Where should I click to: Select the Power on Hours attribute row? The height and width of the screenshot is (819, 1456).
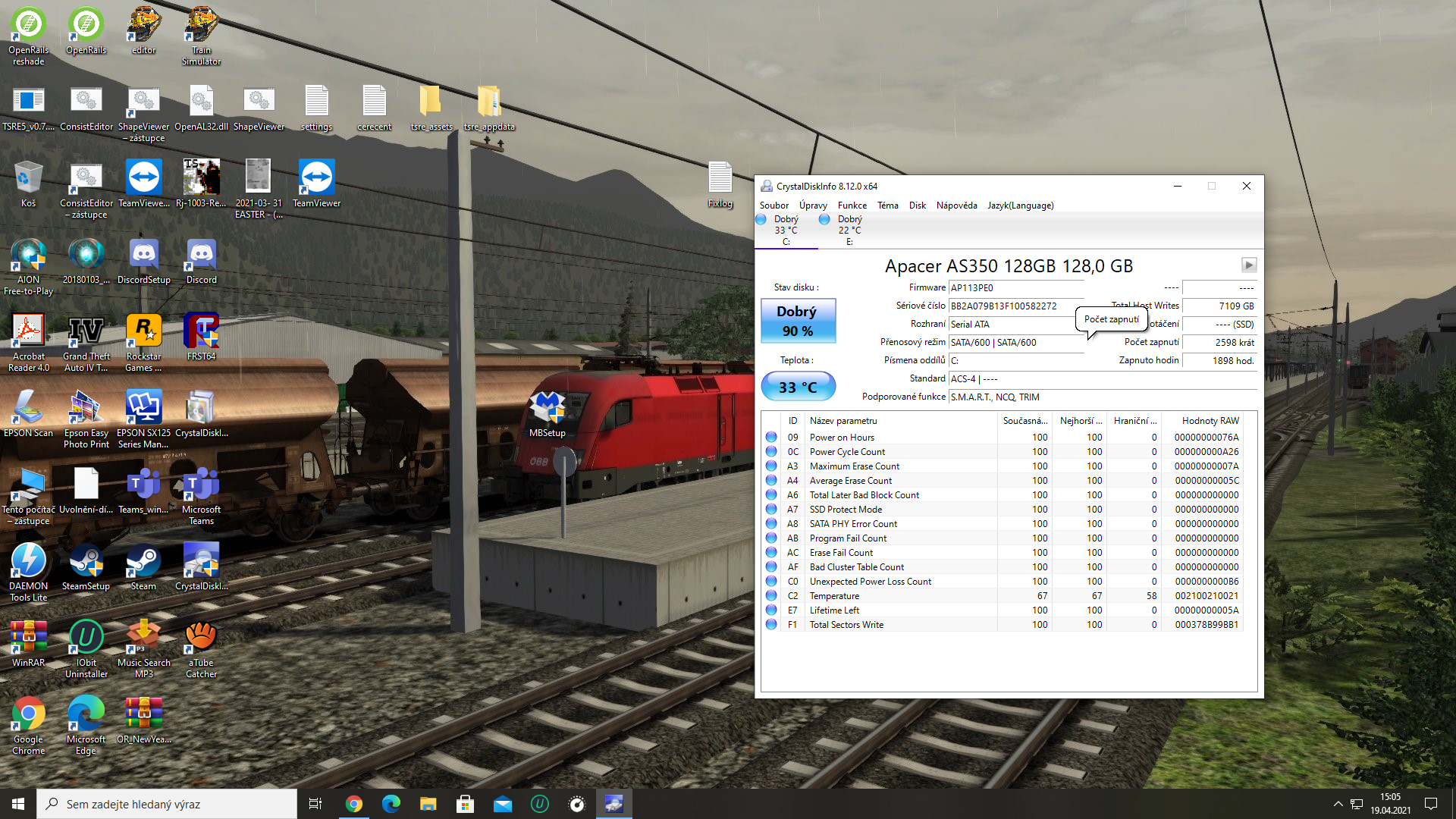[x=842, y=438]
